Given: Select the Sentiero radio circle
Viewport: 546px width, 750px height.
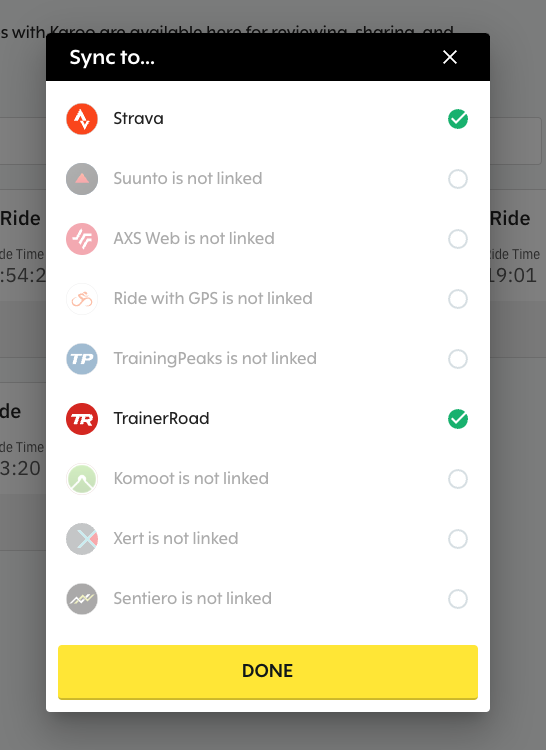Looking at the screenshot, I should tap(458, 599).
